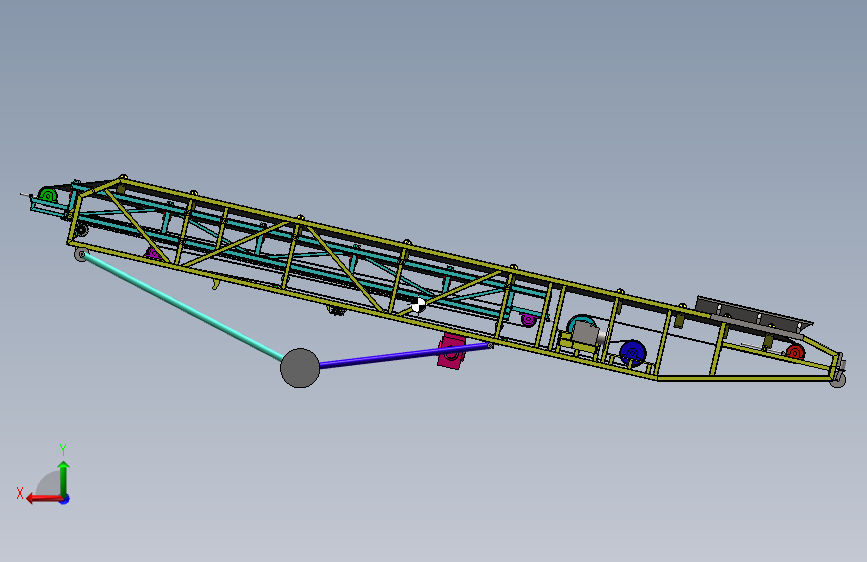Select the red pulley at the conveyor tail
This screenshot has height=562, width=867.
click(795, 352)
